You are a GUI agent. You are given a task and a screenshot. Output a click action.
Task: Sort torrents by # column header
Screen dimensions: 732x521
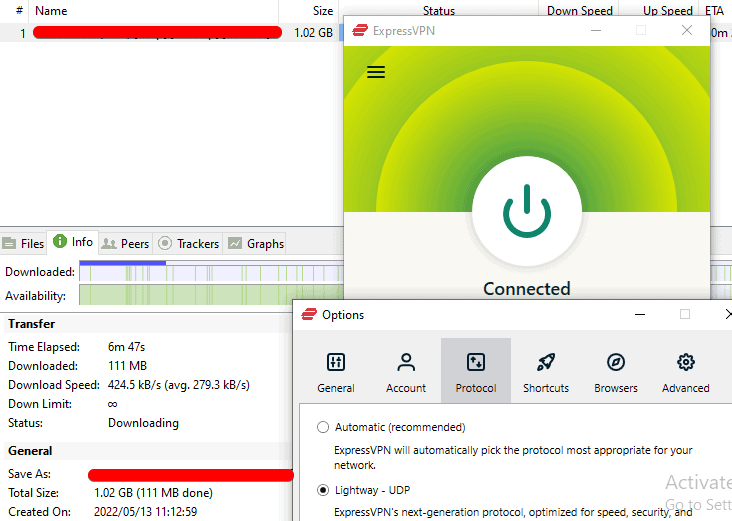(x=14, y=11)
